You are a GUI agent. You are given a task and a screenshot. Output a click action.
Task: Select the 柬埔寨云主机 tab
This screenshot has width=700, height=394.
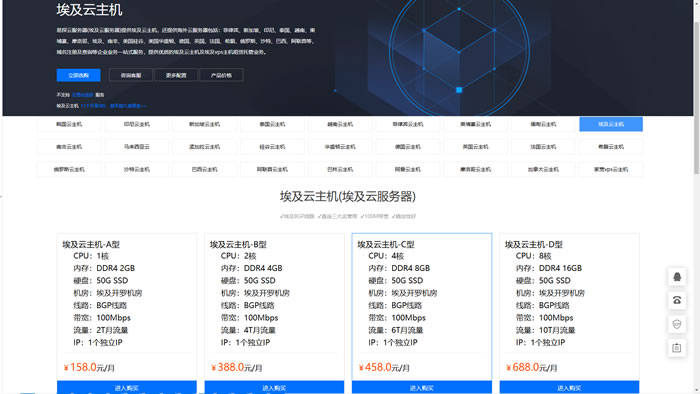point(475,124)
